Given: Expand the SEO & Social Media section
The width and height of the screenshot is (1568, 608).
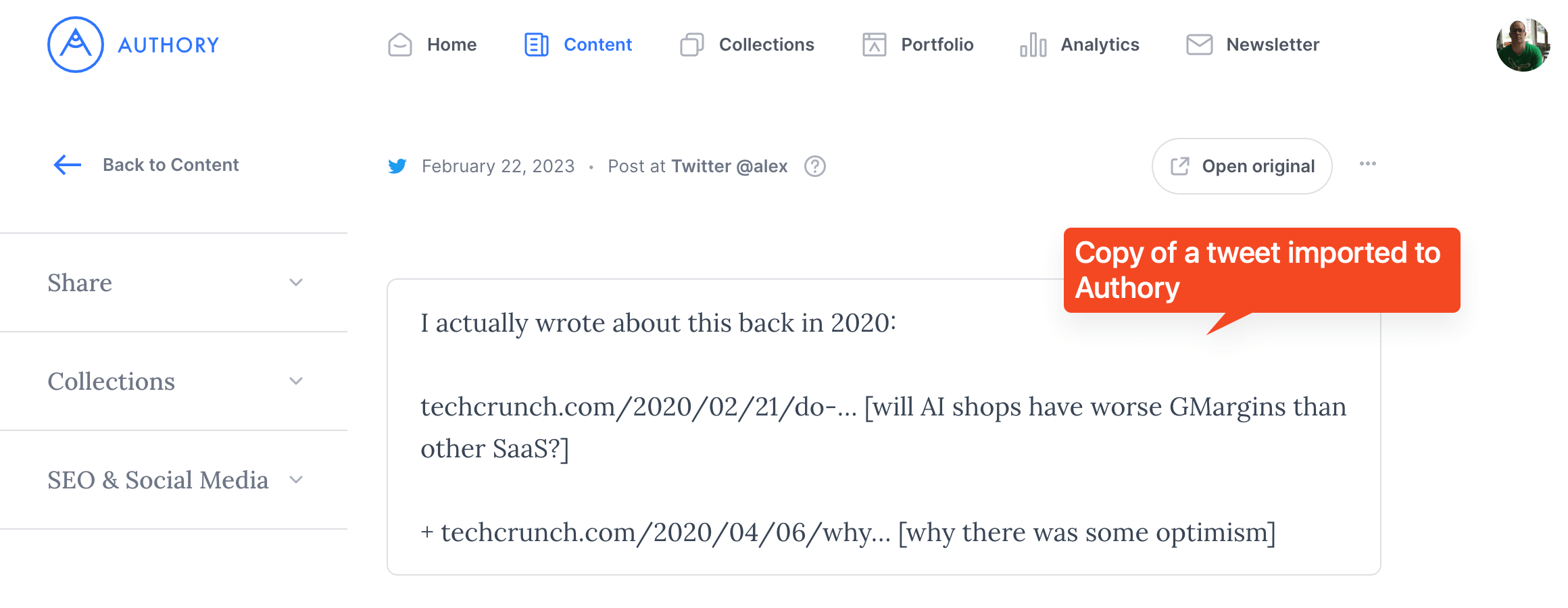Looking at the screenshot, I should coord(174,480).
